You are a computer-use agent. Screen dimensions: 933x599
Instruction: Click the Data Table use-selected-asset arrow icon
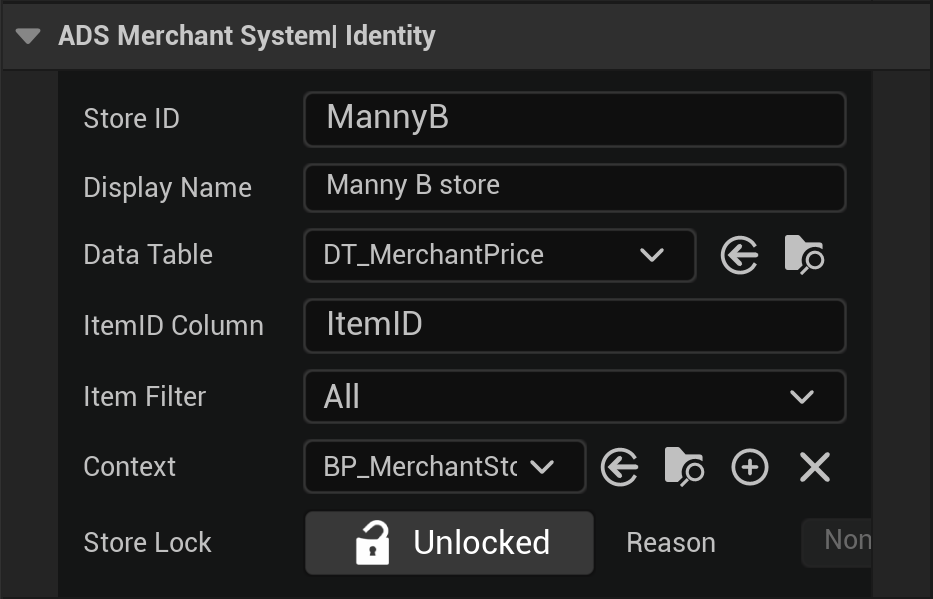click(x=739, y=255)
